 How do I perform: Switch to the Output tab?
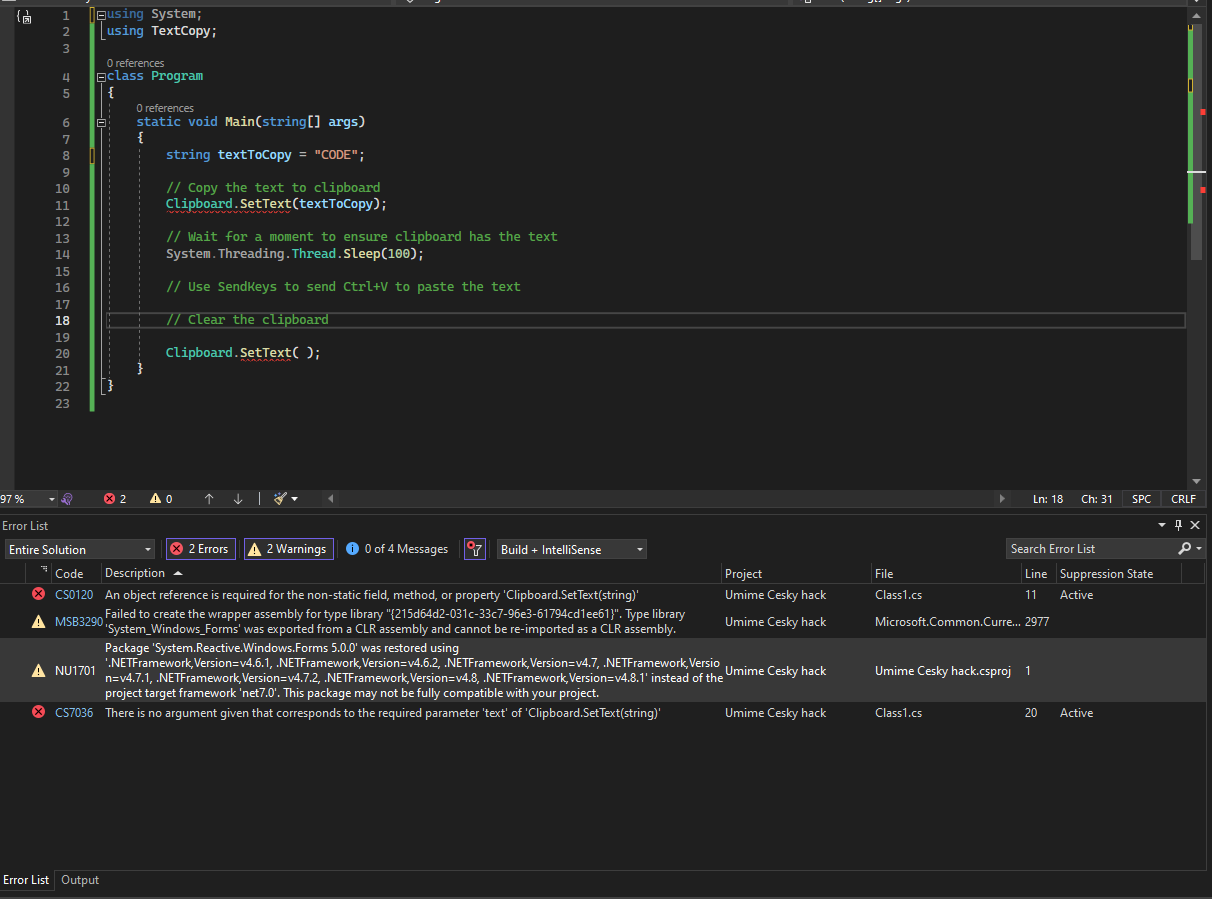pos(80,880)
